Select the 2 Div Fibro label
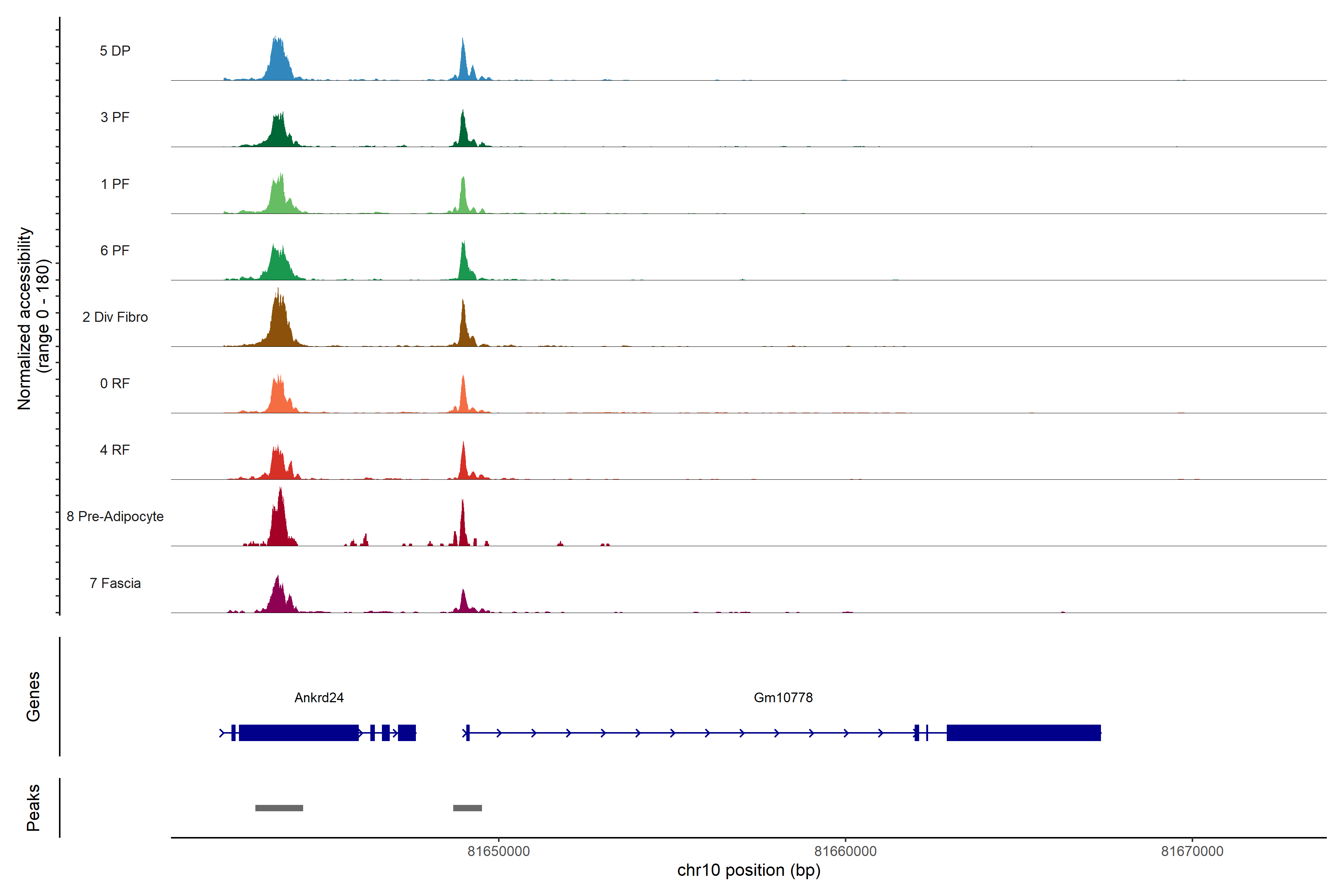 [x=115, y=317]
